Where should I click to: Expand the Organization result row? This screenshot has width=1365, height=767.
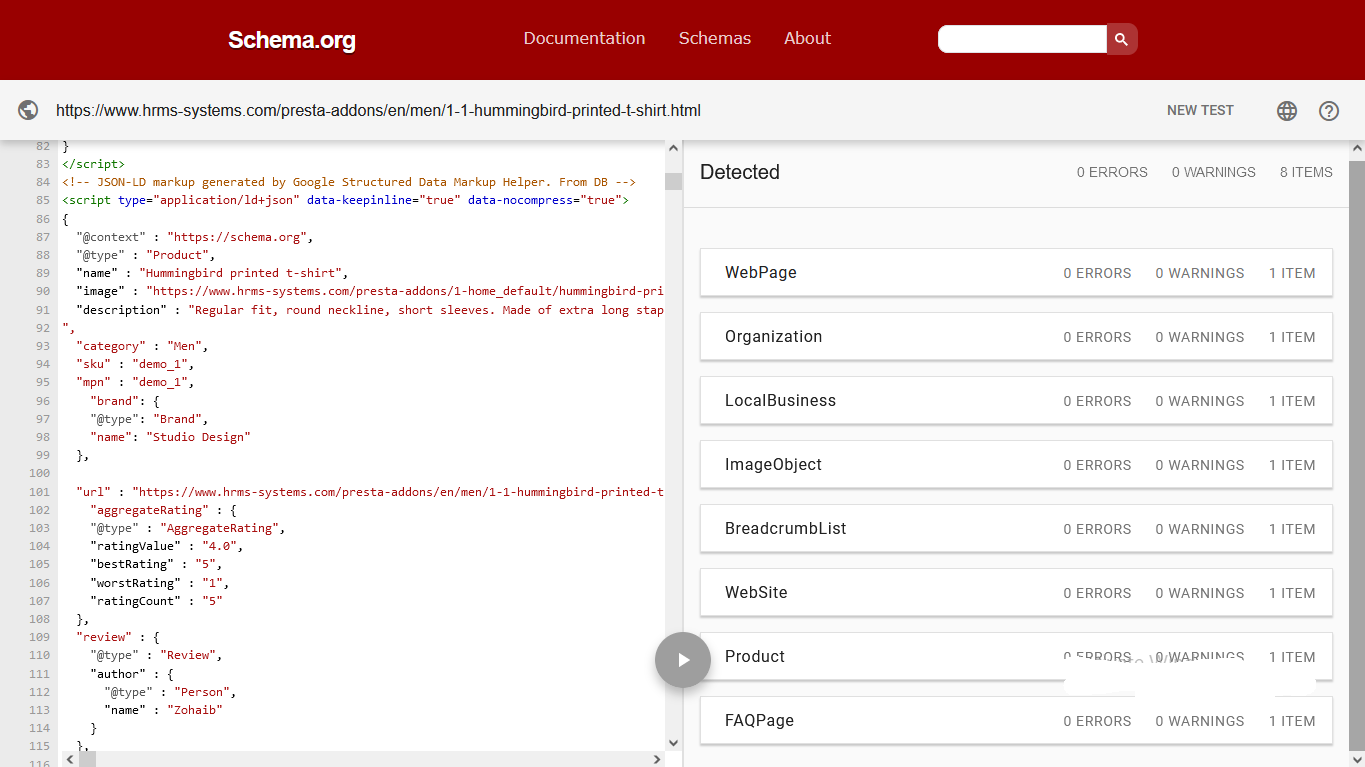1016,337
